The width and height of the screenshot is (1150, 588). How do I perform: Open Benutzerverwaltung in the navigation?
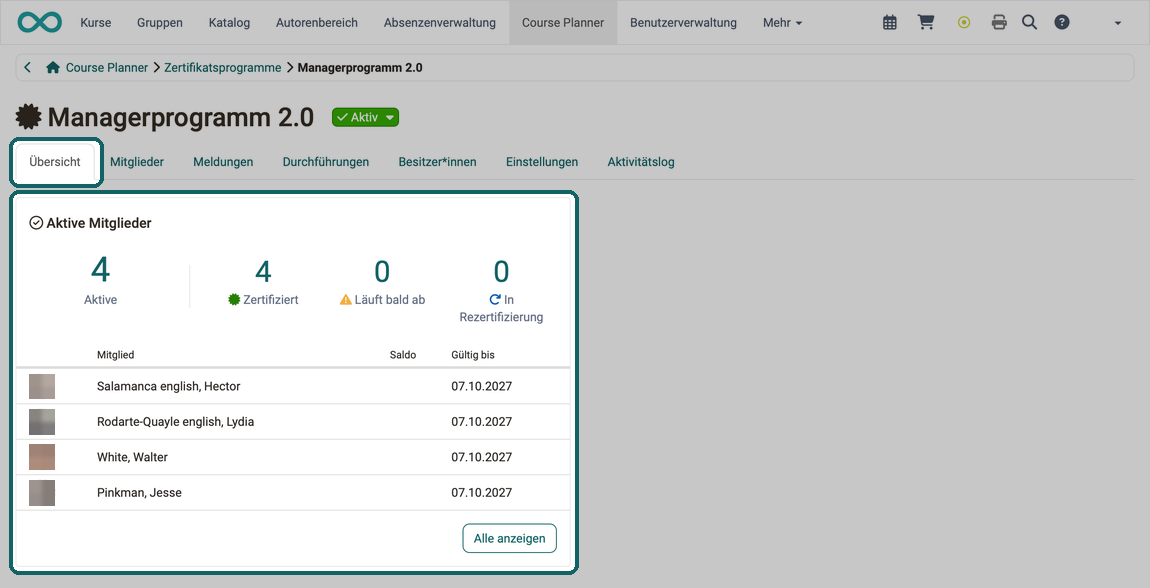(x=684, y=23)
